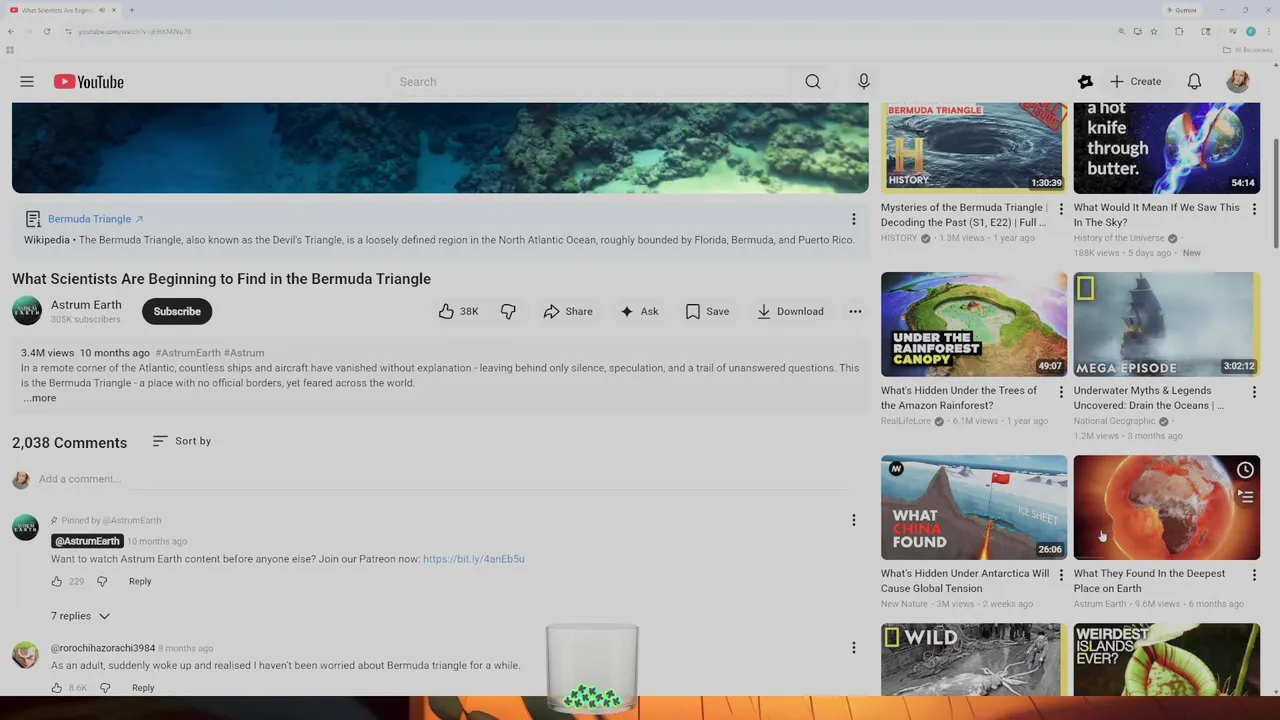
Task: Expand the 7 replies thread
Action: 80,616
